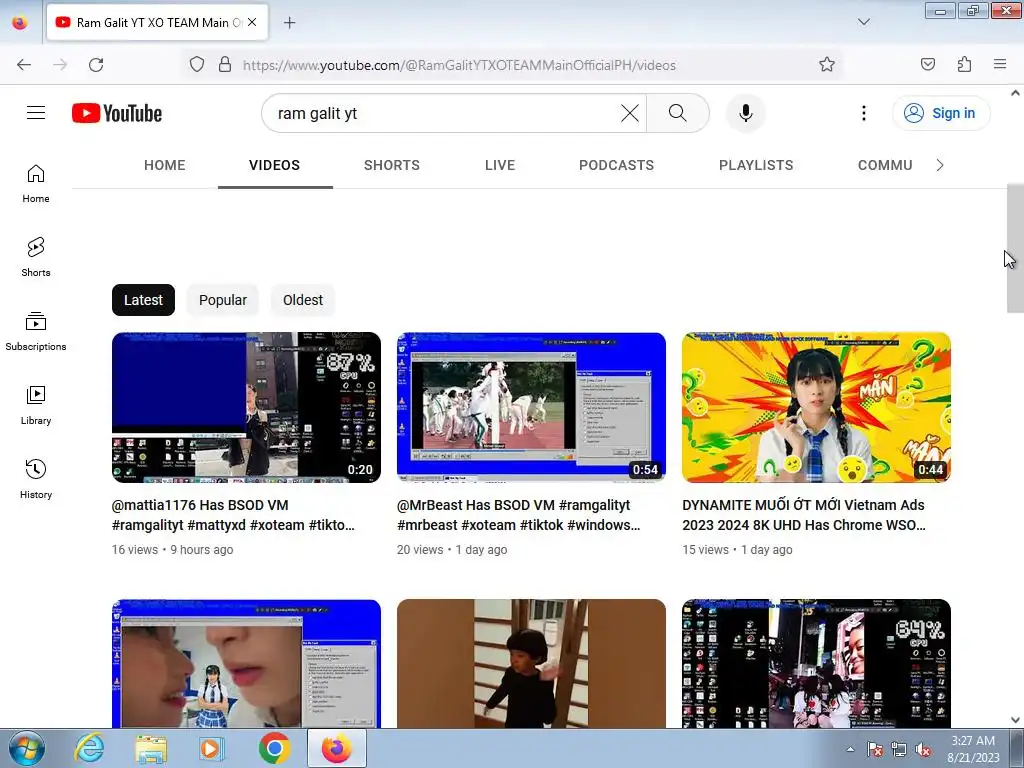The width and height of the screenshot is (1024, 768).
Task: Select the VIDEOS channel tab
Action: point(274,165)
